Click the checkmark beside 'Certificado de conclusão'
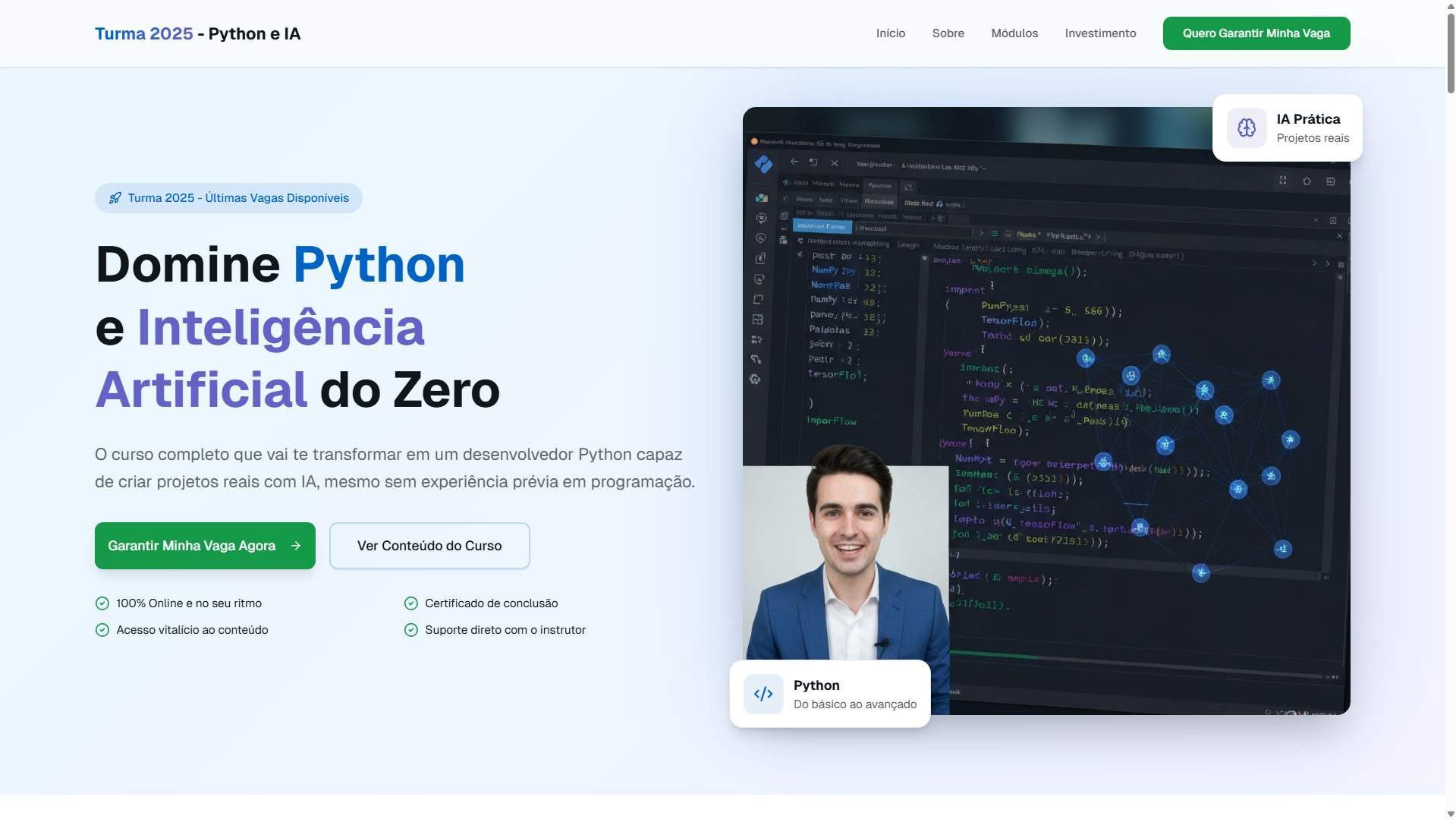 (410, 603)
